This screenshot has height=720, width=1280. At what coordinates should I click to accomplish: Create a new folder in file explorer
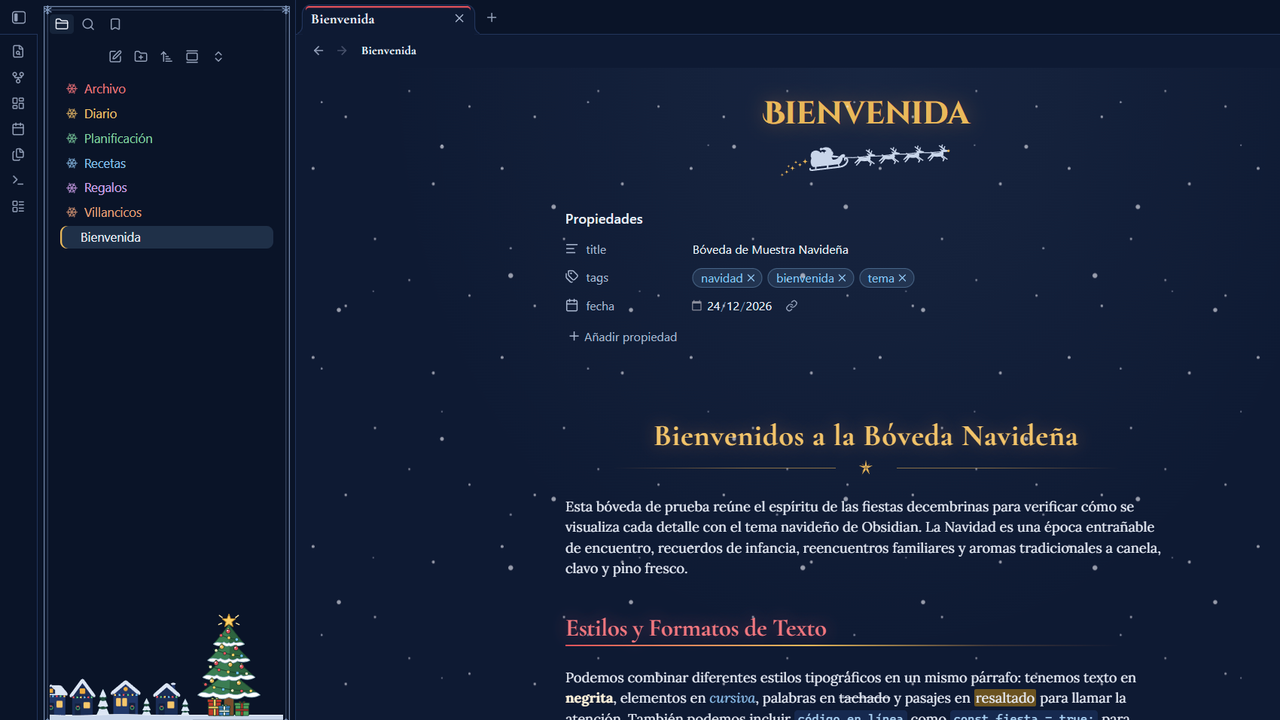coord(141,57)
